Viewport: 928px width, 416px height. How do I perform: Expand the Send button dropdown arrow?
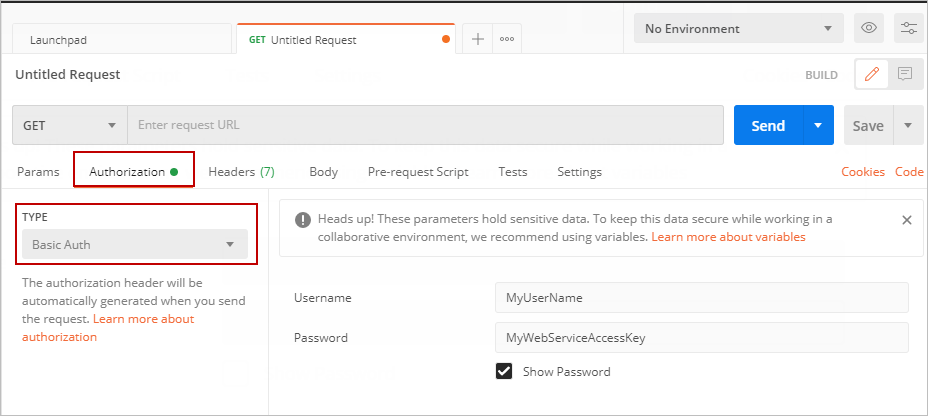pos(818,126)
